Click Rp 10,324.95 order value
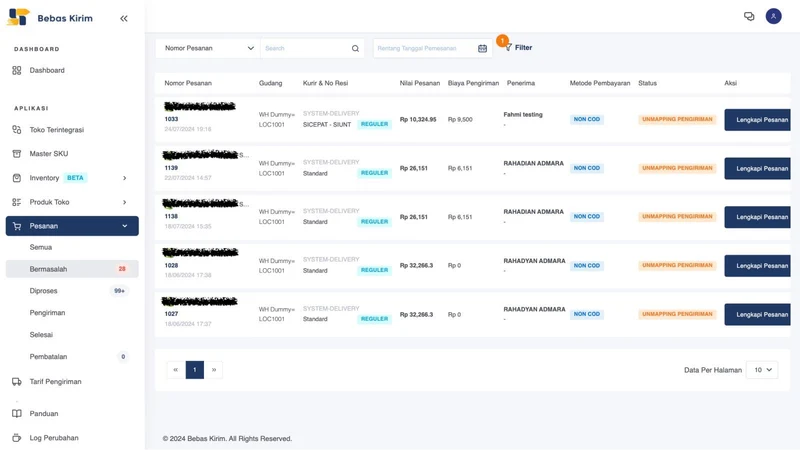 pos(418,119)
